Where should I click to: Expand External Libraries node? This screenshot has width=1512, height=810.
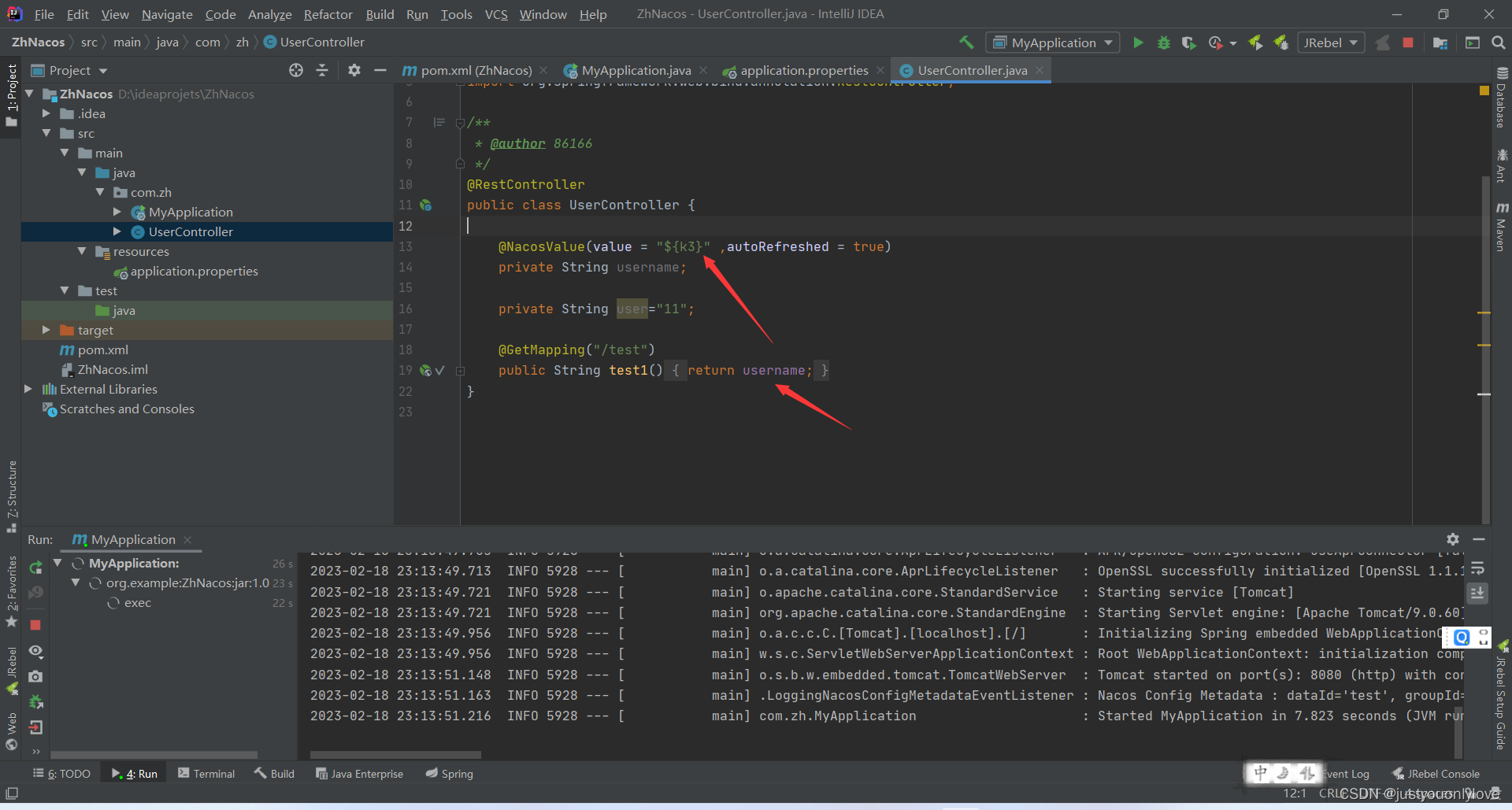[29, 389]
